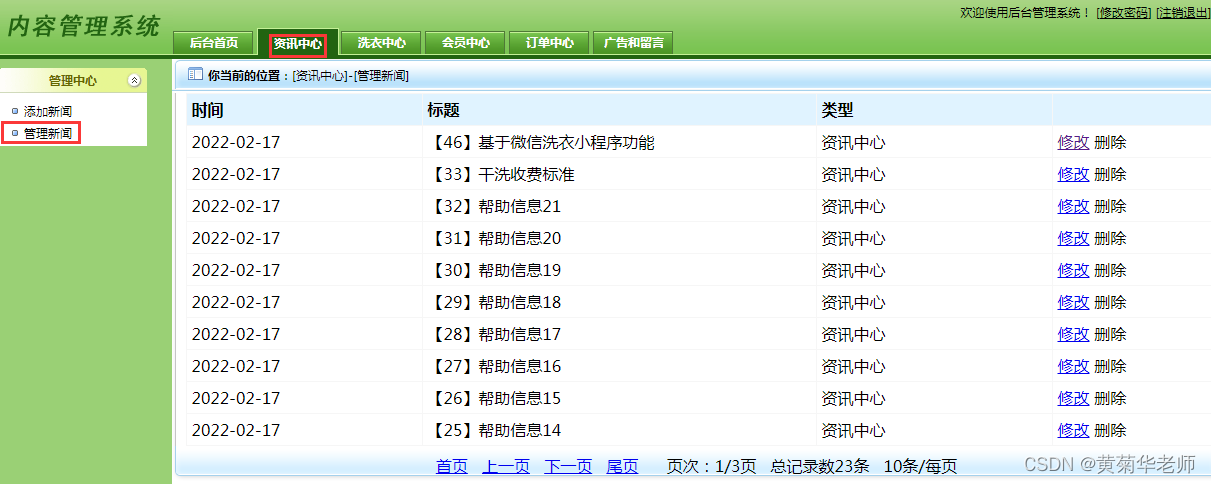Jump to 尾页 in pagination

(622, 466)
